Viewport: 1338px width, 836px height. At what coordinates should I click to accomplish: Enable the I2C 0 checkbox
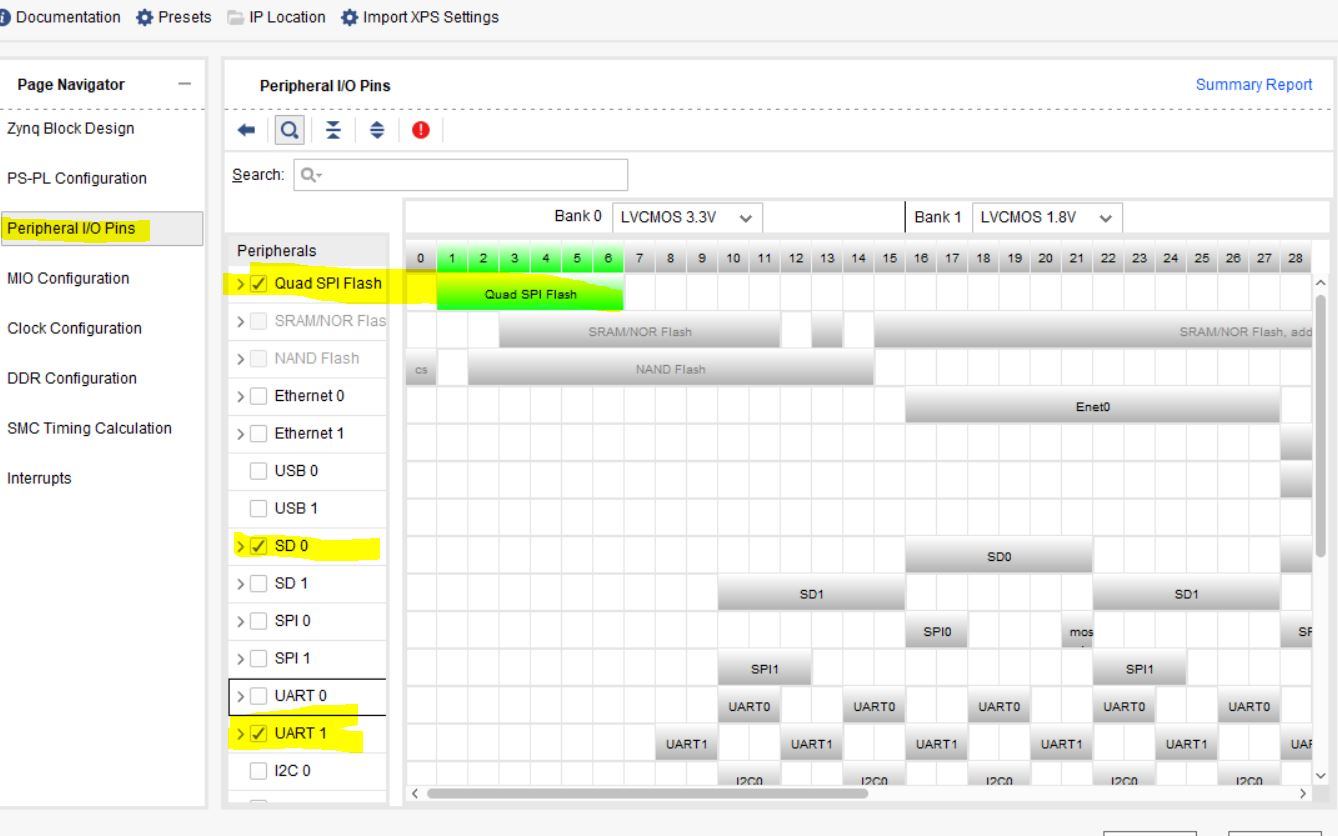pyautogui.click(x=259, y=771)
